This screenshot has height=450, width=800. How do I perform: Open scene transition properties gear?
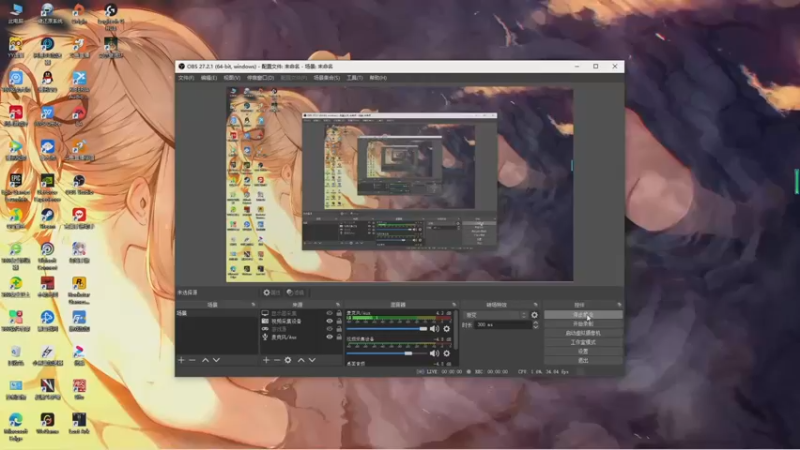click(x=534, y=315)
